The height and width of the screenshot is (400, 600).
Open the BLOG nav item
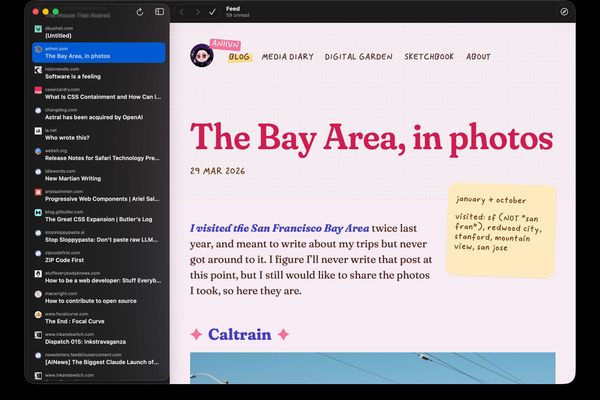[x=240, y=57]
